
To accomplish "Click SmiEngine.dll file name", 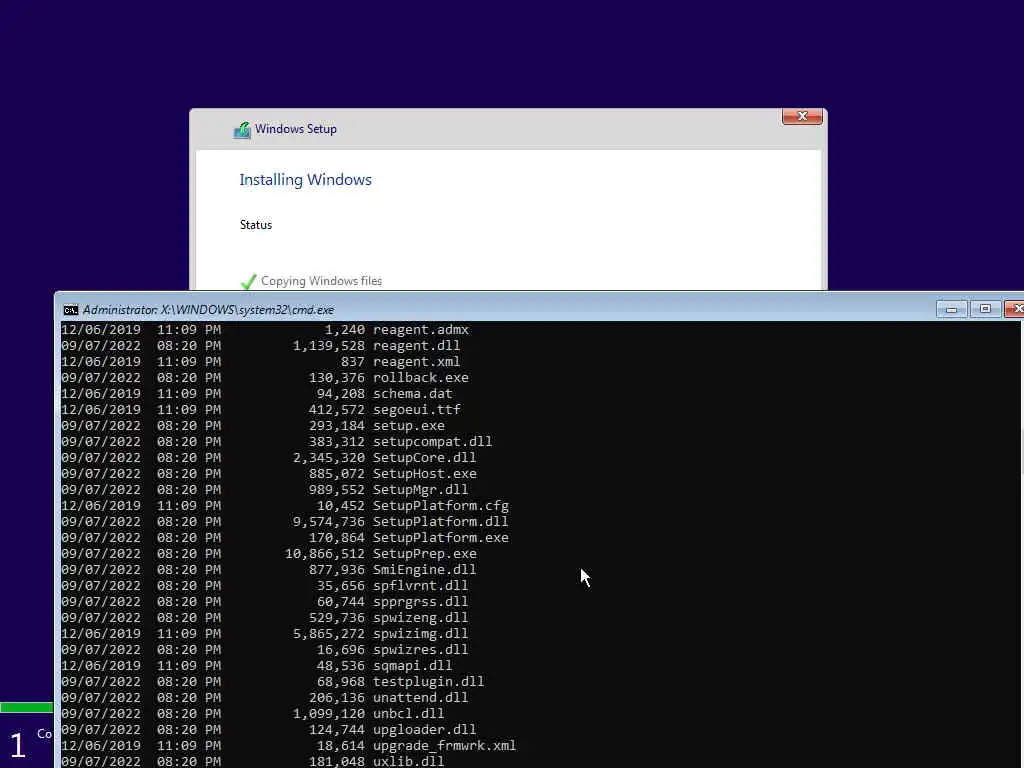I will click(424, 569).
